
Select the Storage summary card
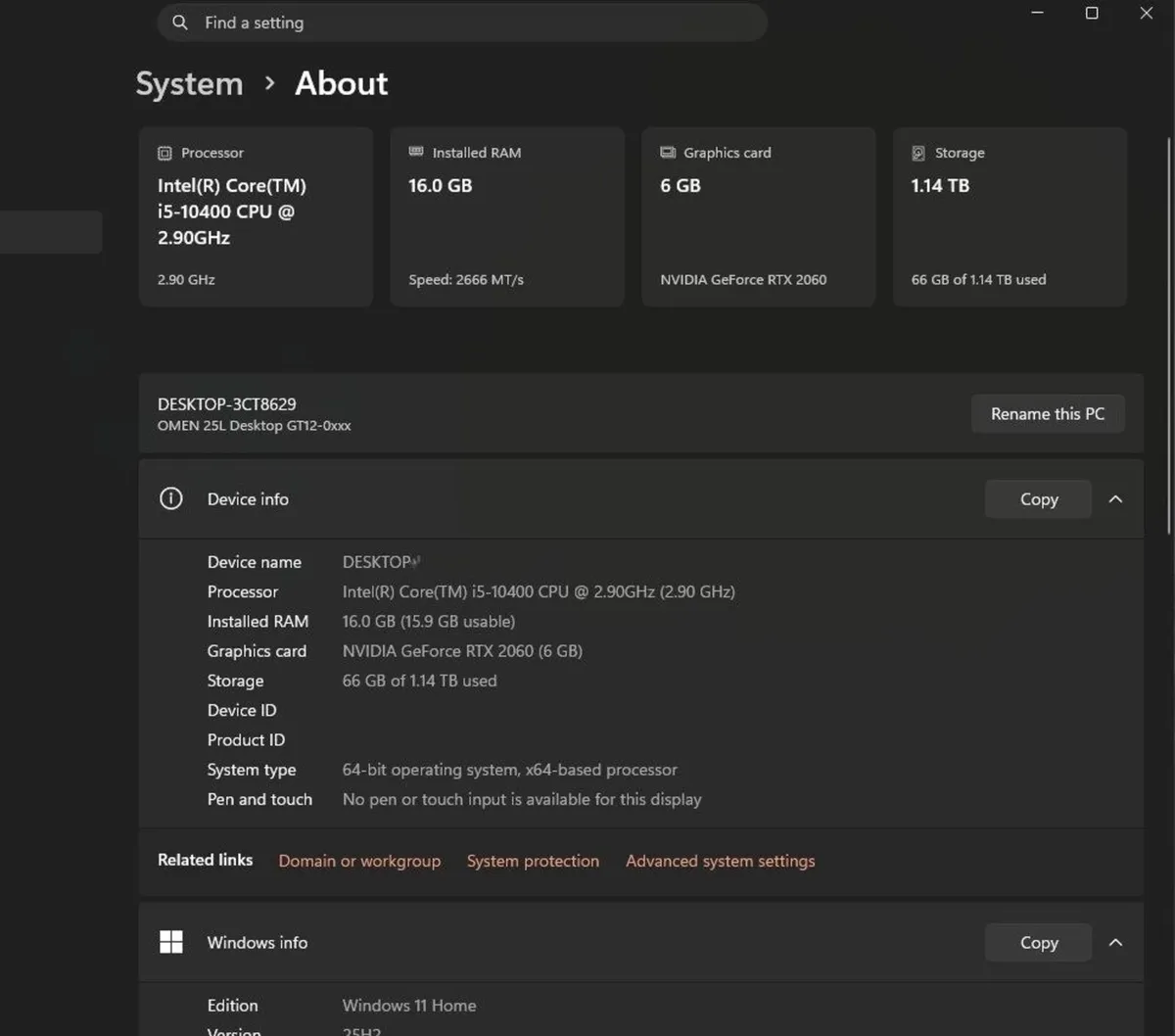[x=1010, y=216]
